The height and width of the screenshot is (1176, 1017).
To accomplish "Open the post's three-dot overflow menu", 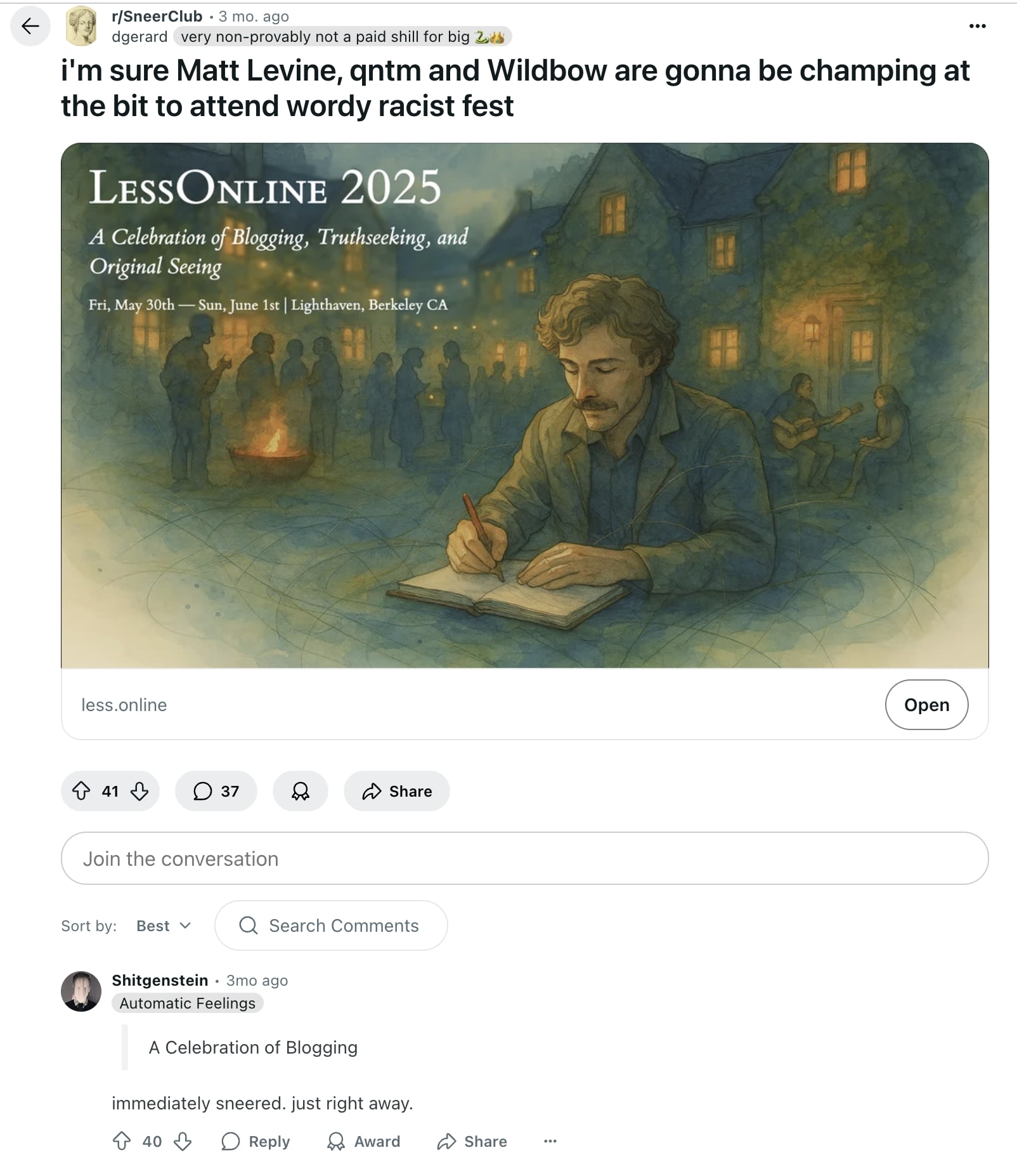I will (x=977, y=26).
